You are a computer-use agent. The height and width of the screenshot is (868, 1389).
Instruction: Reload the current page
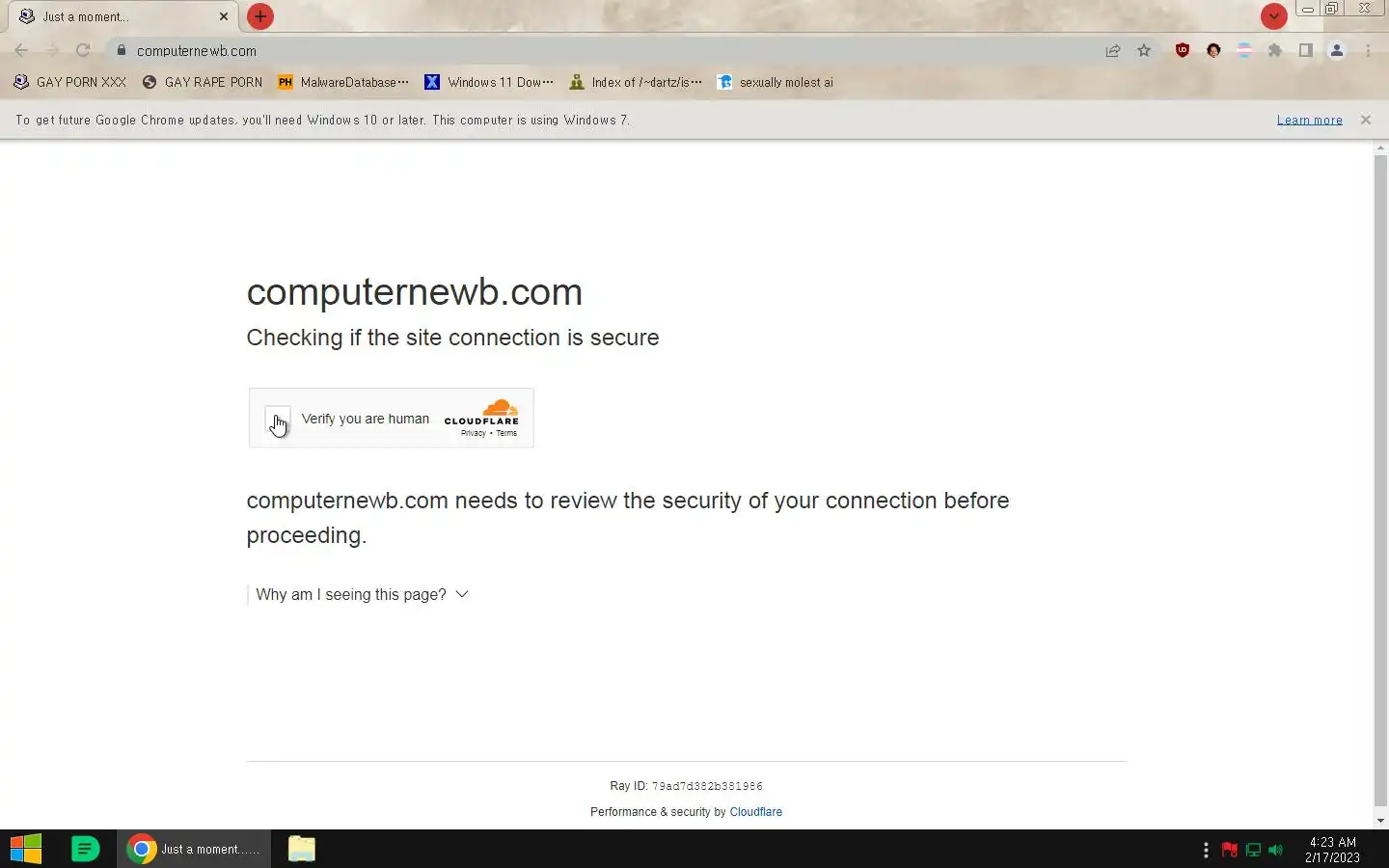point(83,50)
